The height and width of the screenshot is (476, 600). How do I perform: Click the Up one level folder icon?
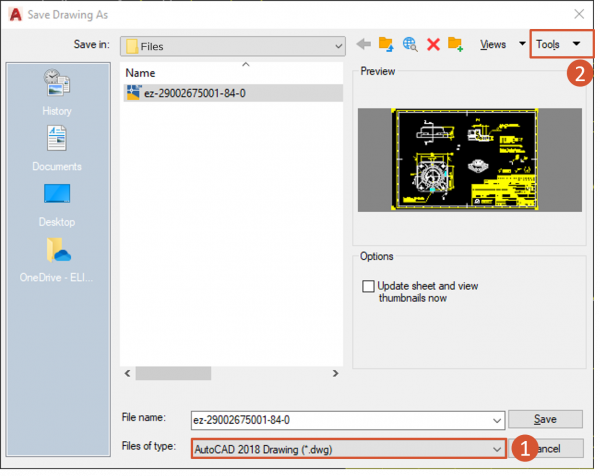tap(386, 44)
